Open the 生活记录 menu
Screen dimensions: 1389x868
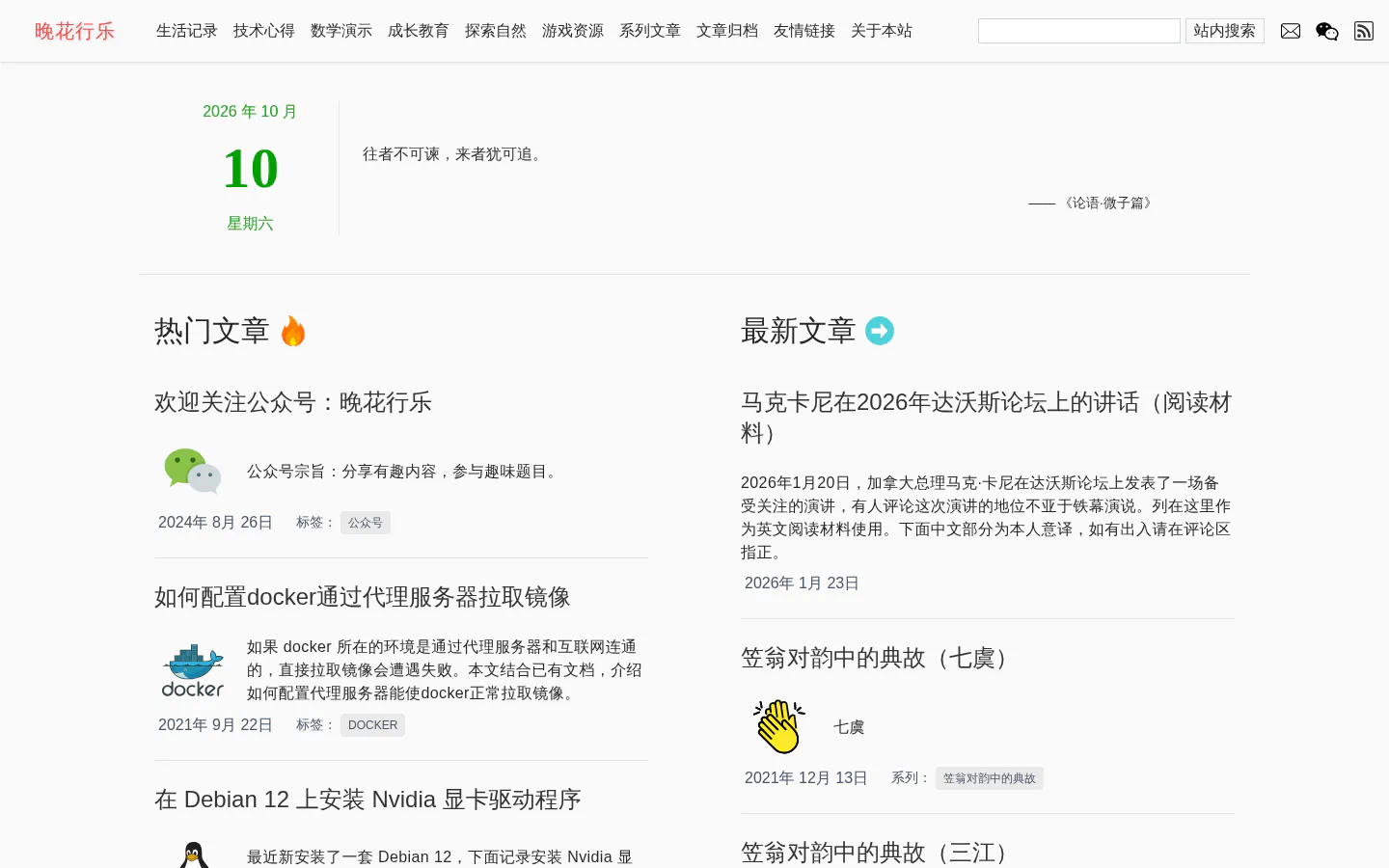click(187, 31)
